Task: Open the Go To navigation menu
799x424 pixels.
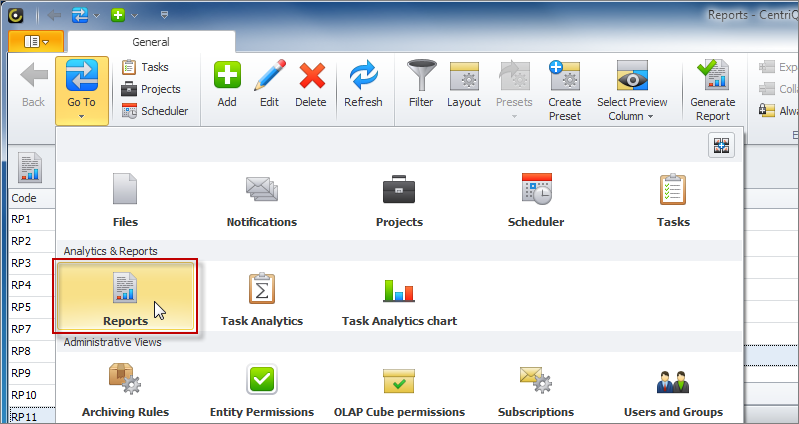Action: tap(82, 91)
